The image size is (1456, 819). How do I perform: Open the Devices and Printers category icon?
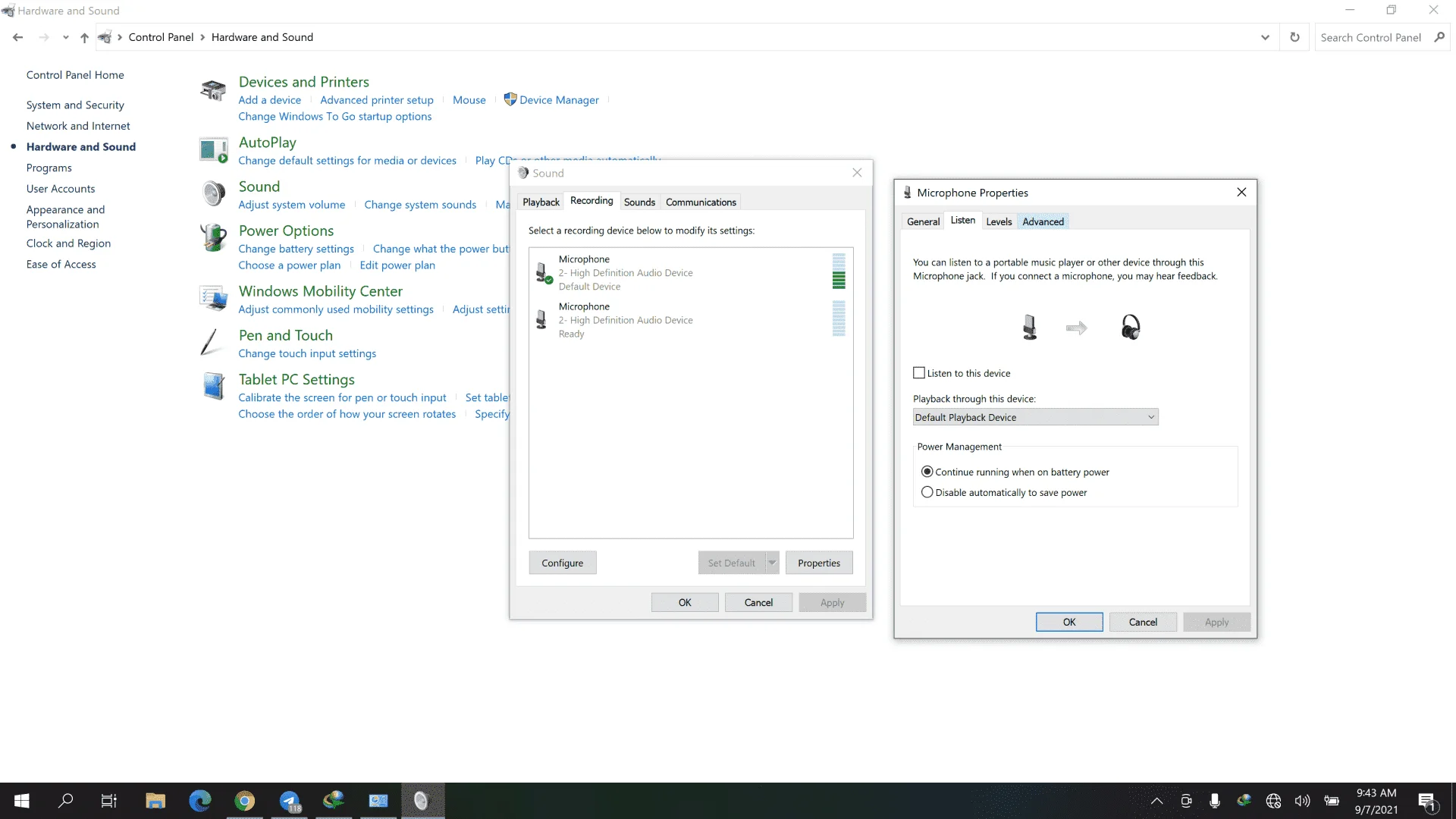click(x=213, y=90)
